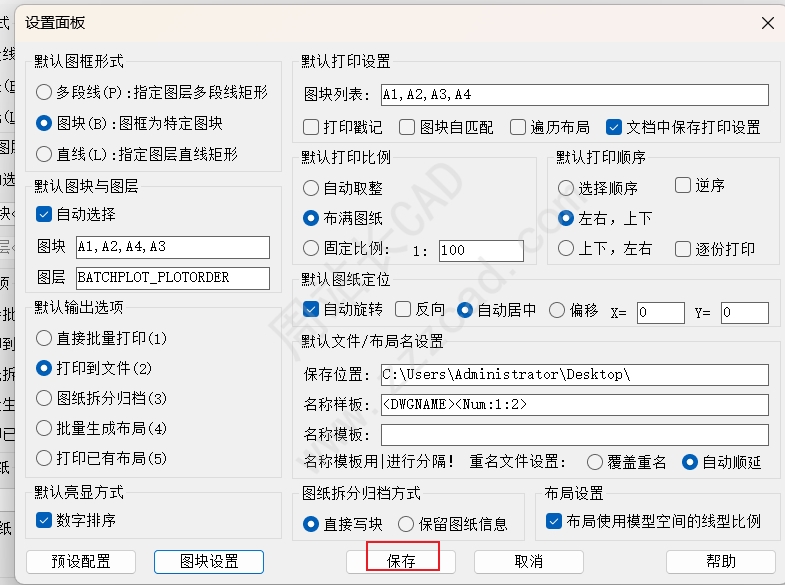This screenshot has width=785, height=585.
Task: Select the 偏移 positioning option
Action: click(557, 311)
